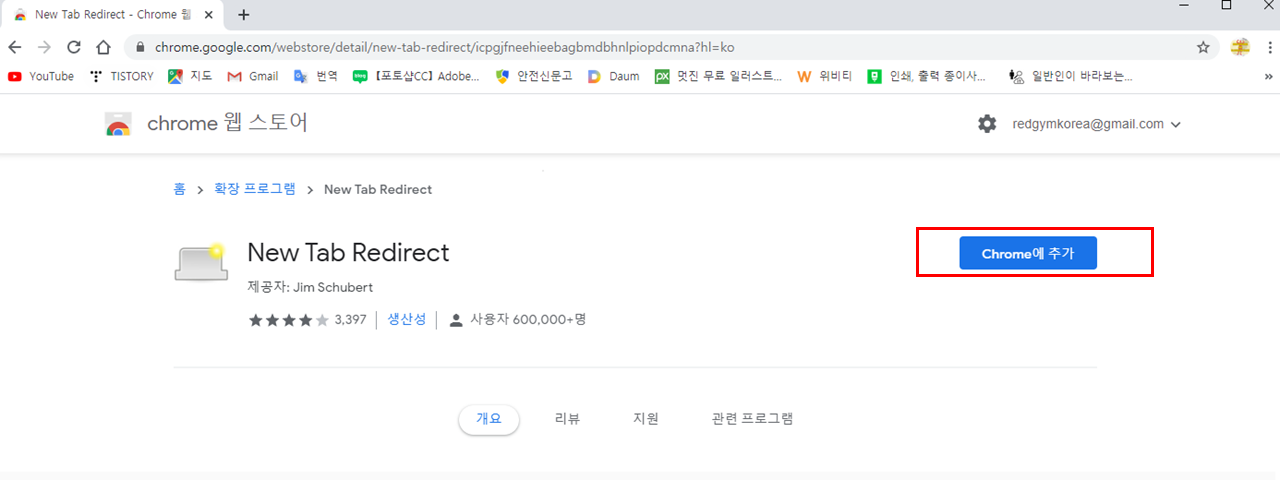Click the browser forward arrow
This screenshot has height=480, width=1280.
[x=44, y=47]
